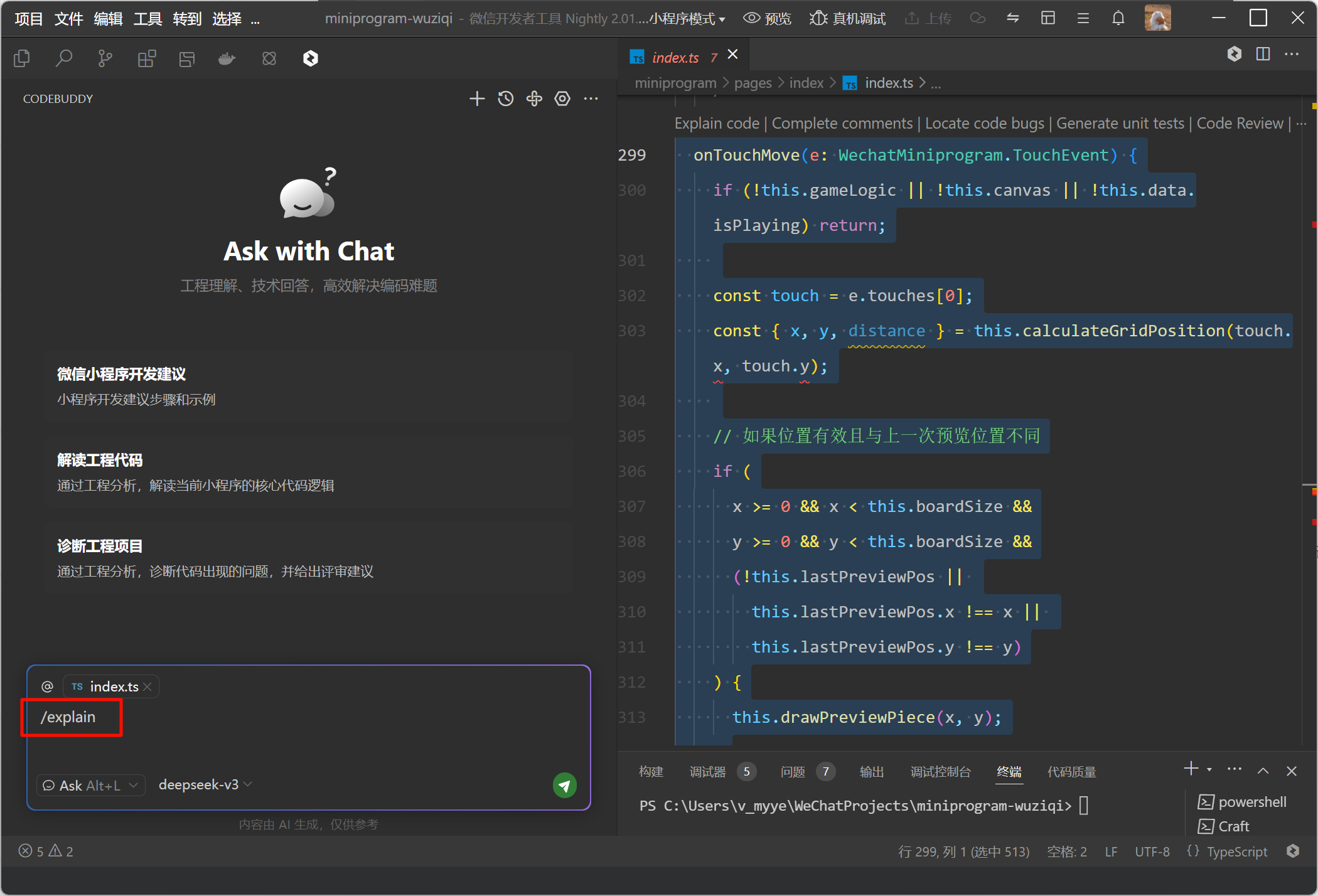Open the Docker whale icon panel
Screen dimensions: 1318x896
click(227, 58)
